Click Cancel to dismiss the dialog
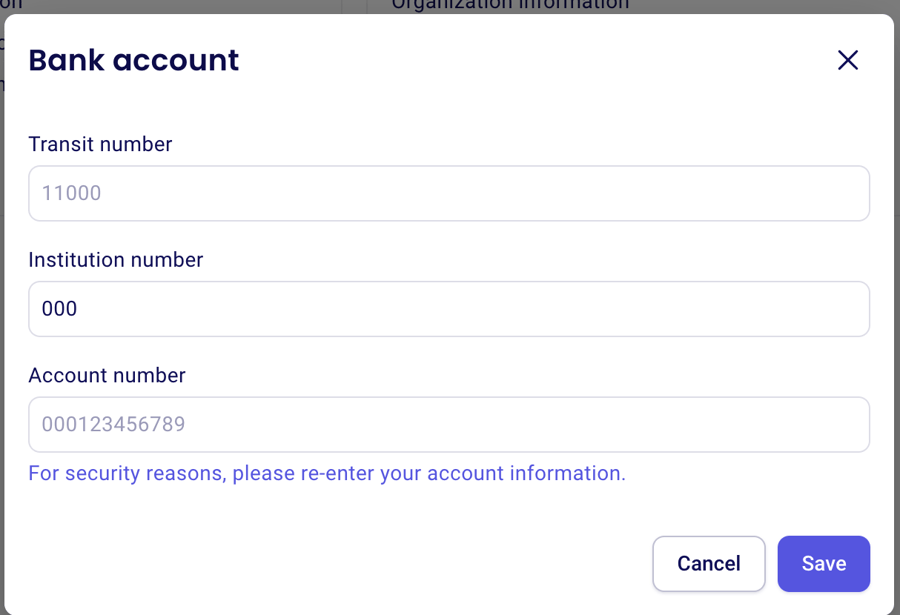Screen dimensions: 900x615 [708, 563]
